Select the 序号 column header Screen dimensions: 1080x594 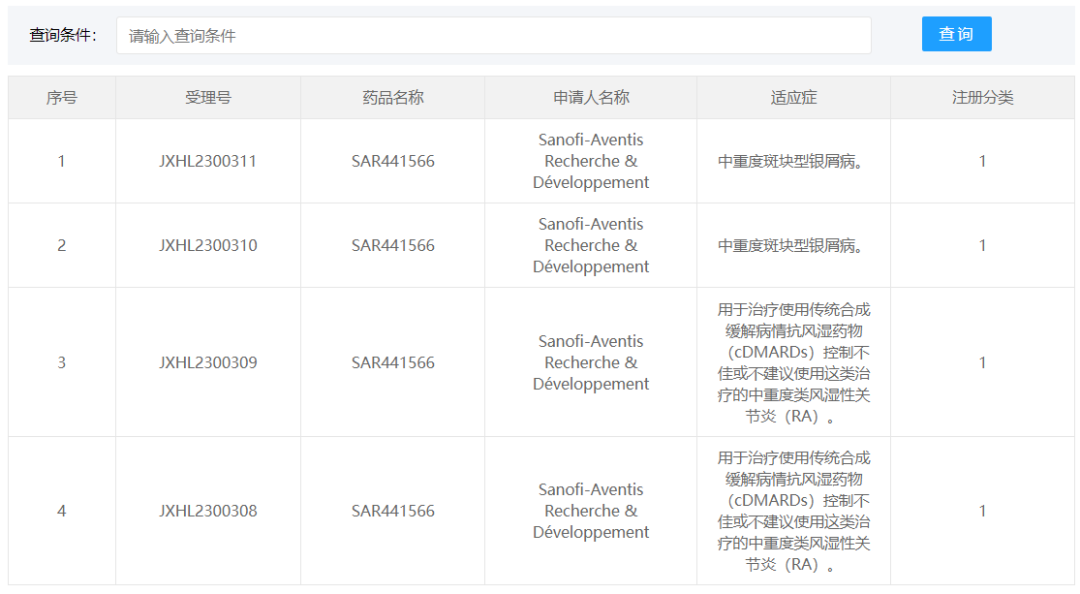tap(62, 98)
